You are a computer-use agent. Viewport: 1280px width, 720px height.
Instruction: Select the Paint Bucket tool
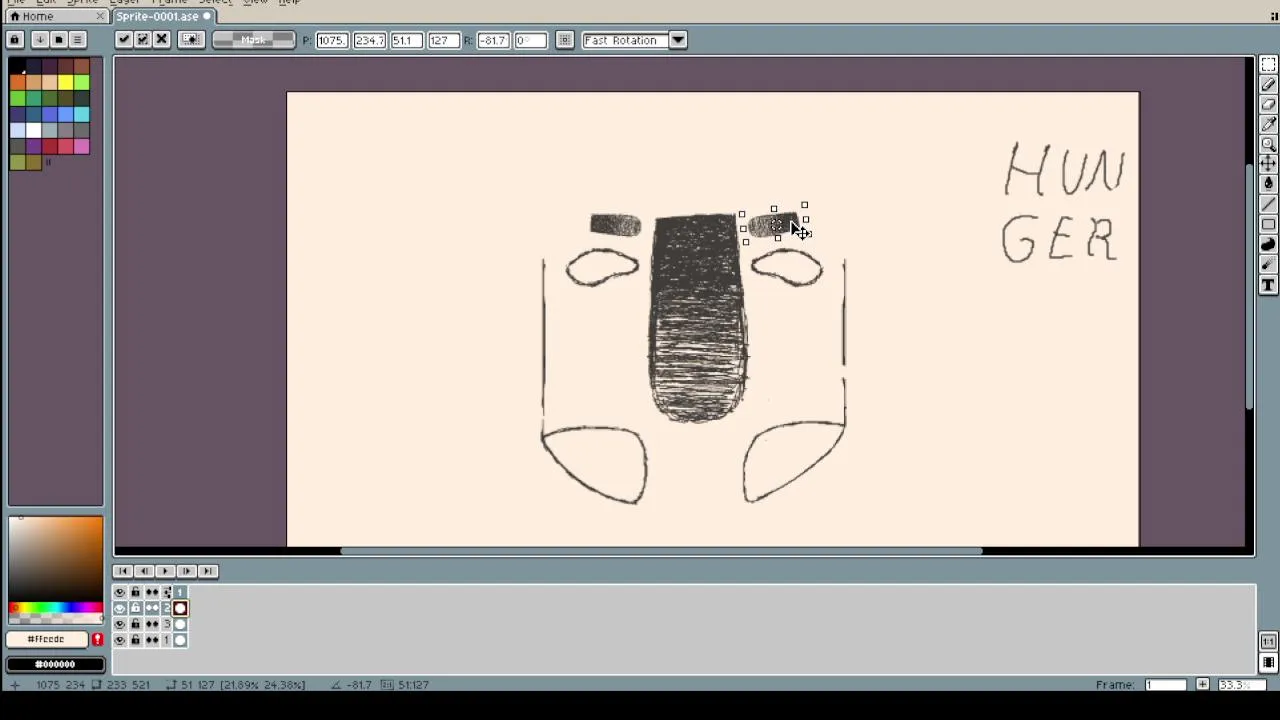(x=1268, y=184)
